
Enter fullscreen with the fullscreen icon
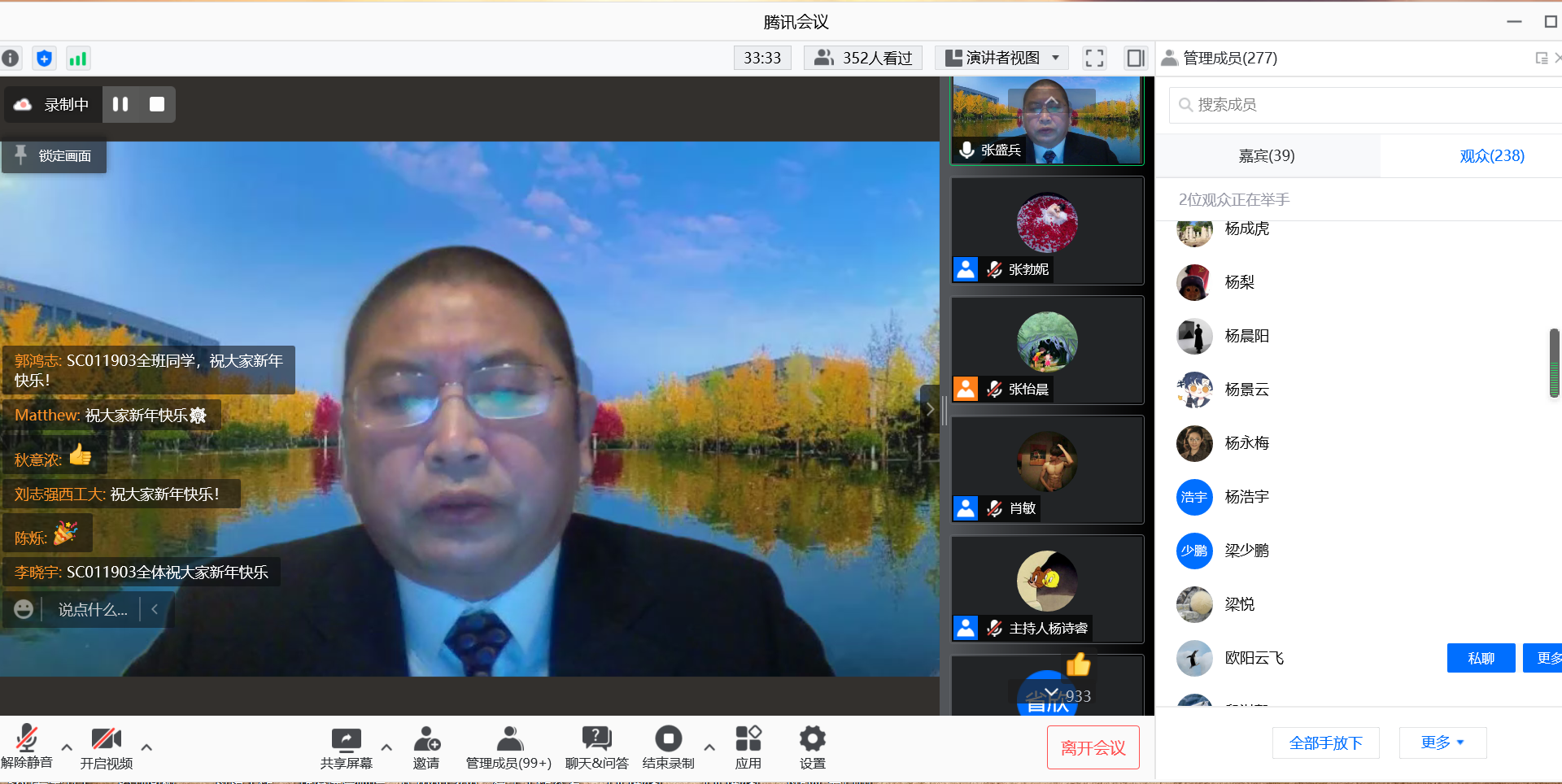(x=1094, y=59)
